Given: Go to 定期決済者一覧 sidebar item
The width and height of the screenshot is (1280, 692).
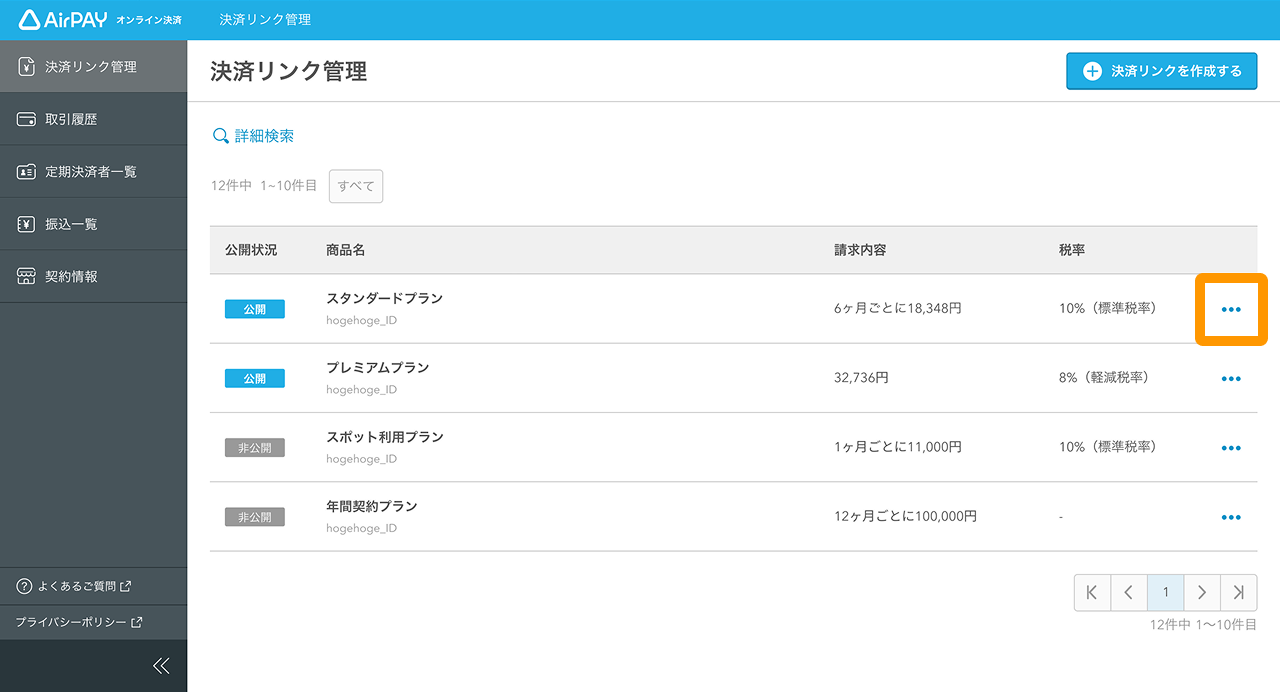Looking at the screenshot, I should pos(90,172).
